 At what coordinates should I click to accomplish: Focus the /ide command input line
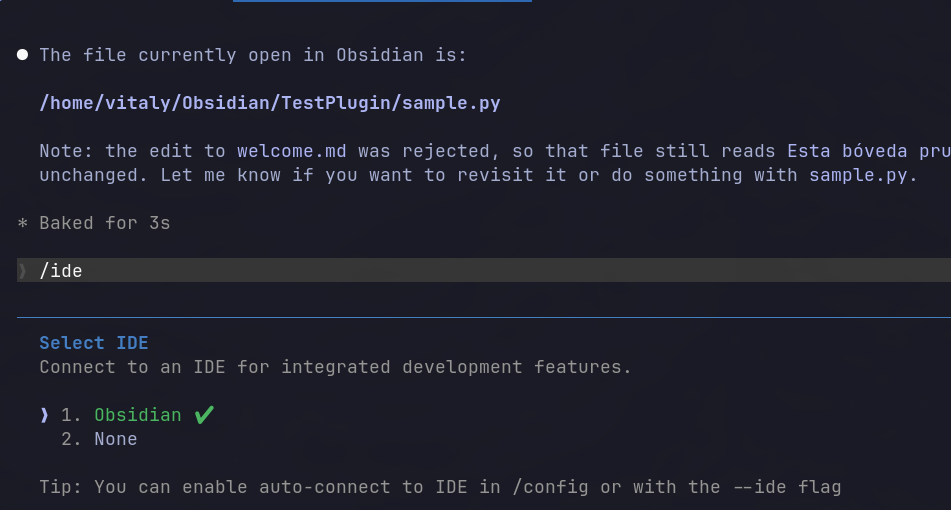(x=484, y=270)
